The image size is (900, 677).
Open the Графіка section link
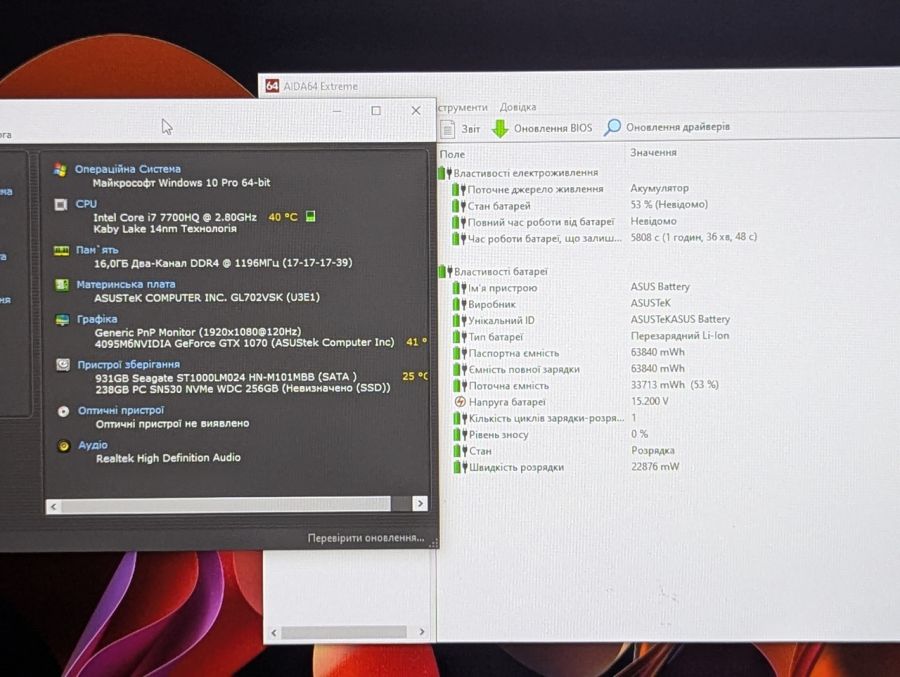point(97,319)
